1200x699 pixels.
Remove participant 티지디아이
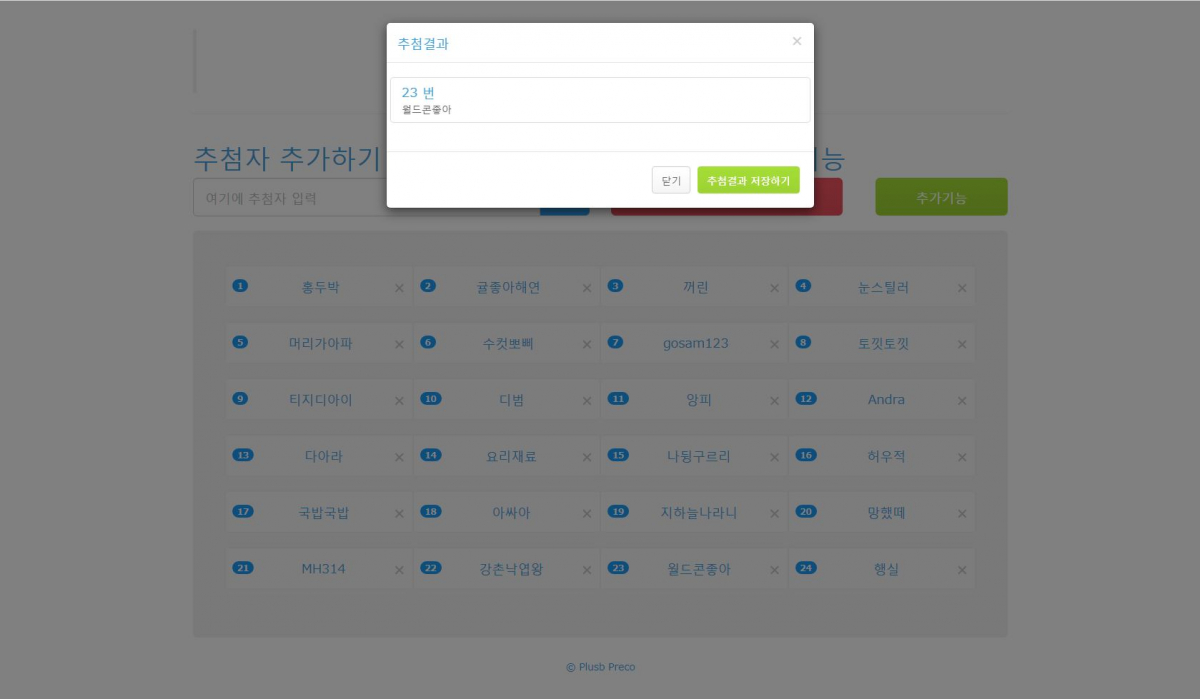coord(399,400)
